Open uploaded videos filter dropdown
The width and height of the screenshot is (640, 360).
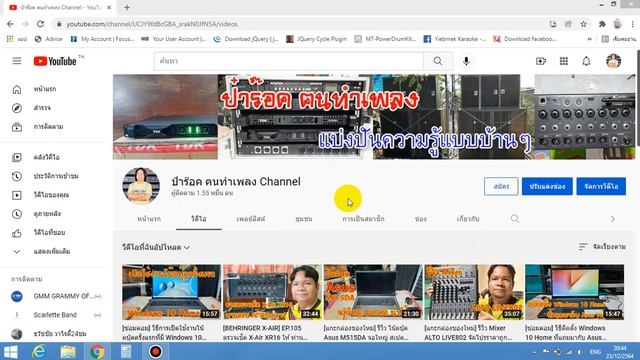[156, 247]
